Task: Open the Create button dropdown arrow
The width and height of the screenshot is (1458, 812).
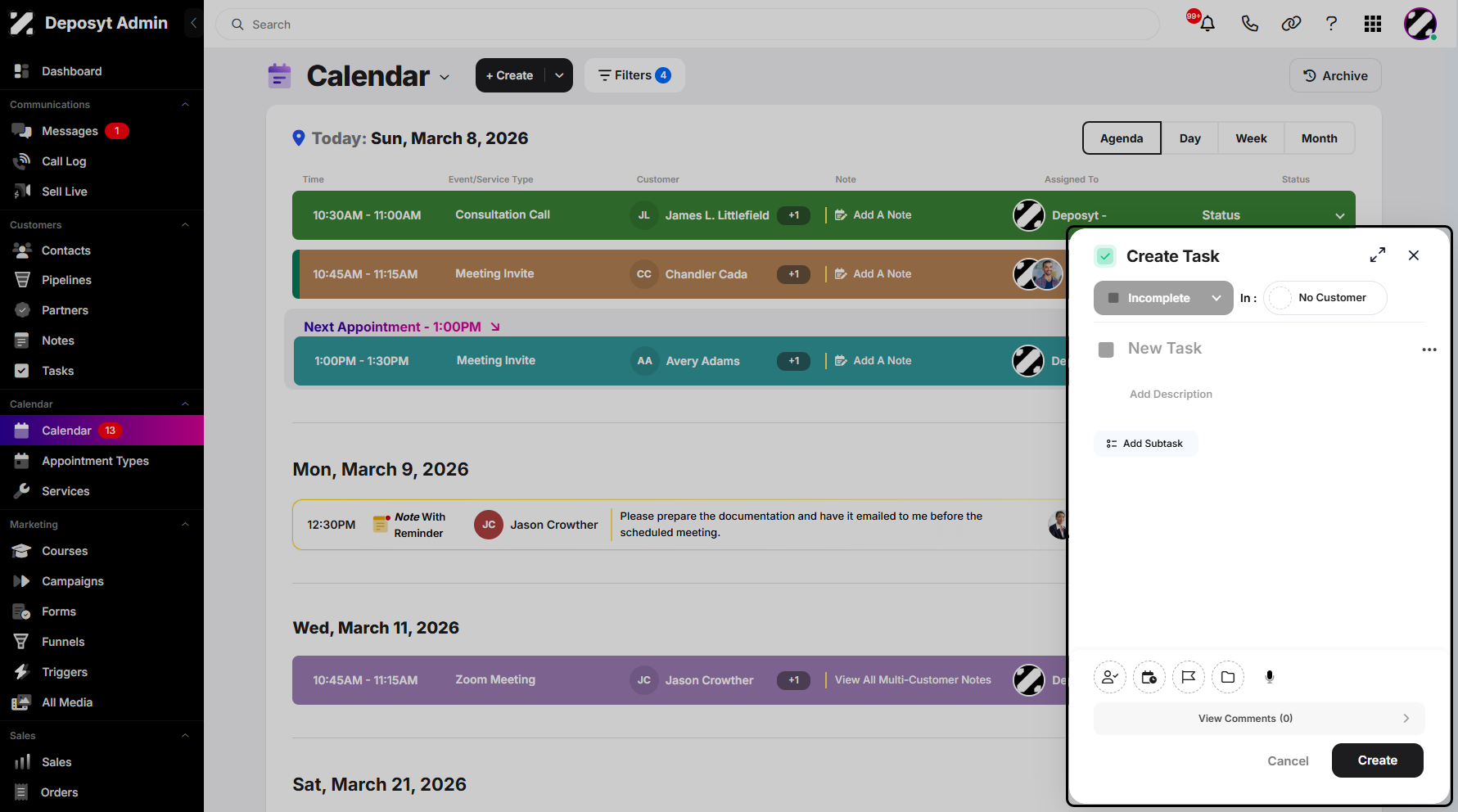Action: pyautogui.click(x=559, y=75)
